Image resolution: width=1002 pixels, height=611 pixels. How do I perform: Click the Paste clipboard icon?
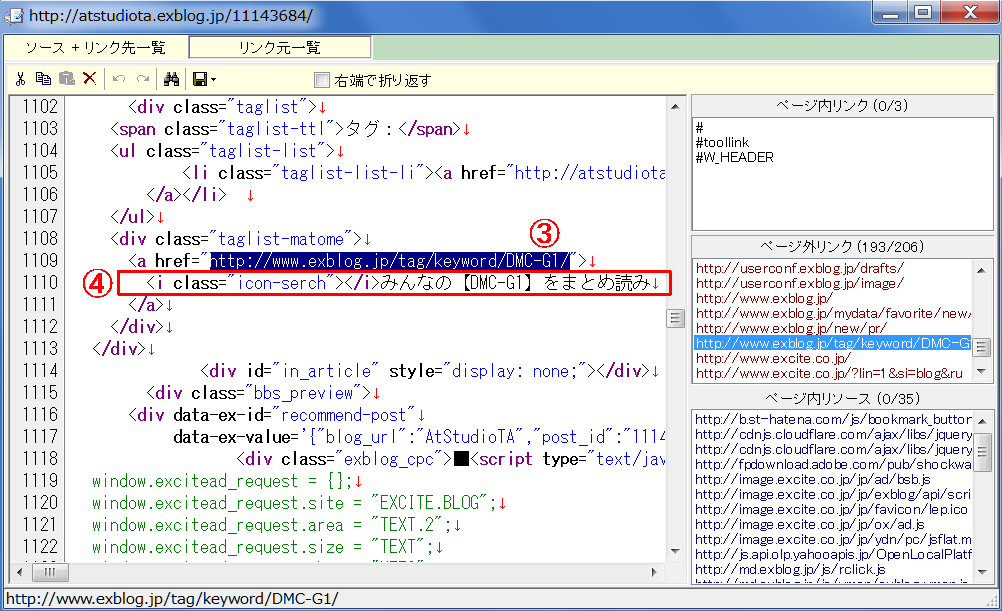[67, 79]
